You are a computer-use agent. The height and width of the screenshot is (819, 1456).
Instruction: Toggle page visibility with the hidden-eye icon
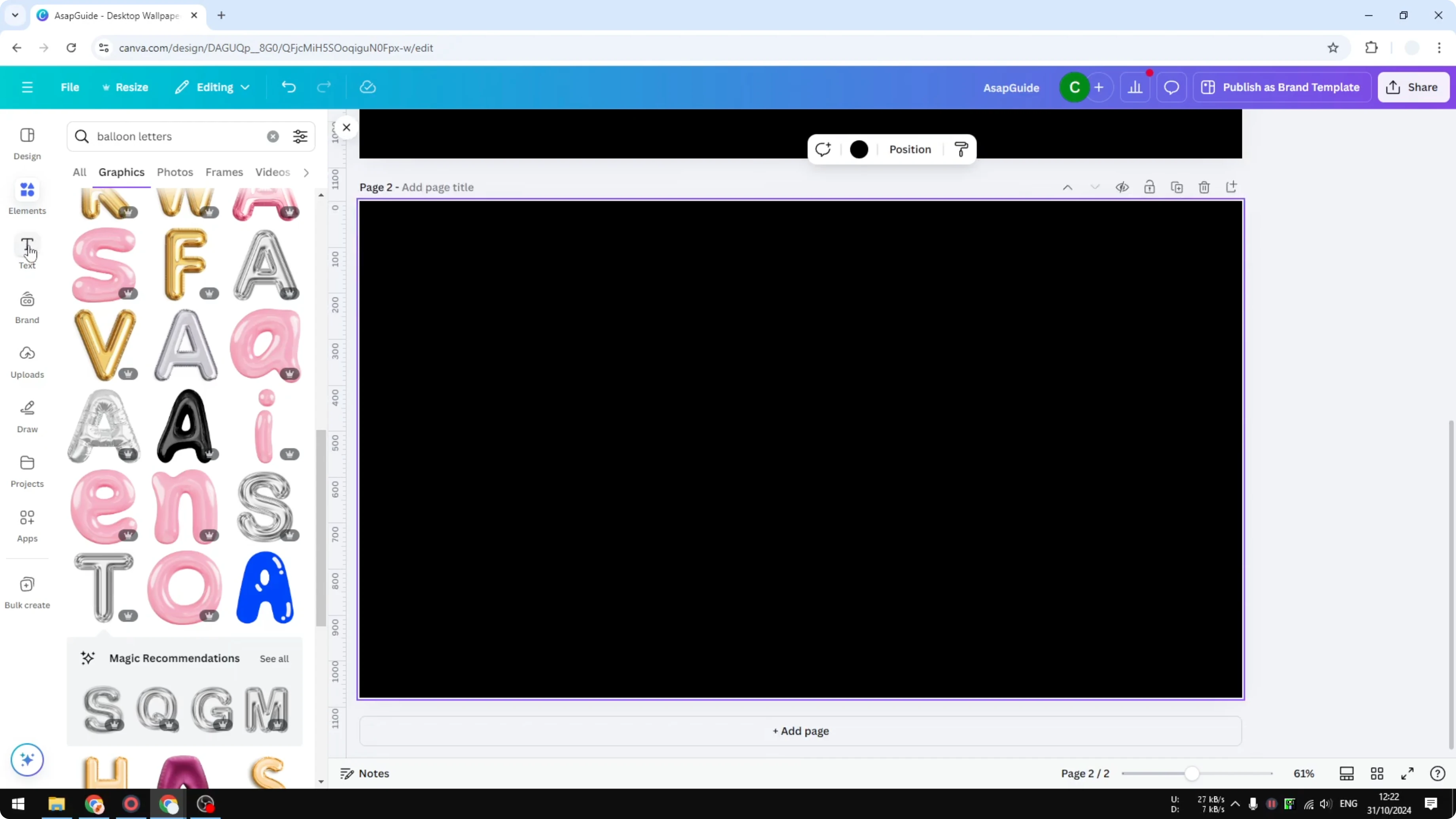[x=1122, y=186]
